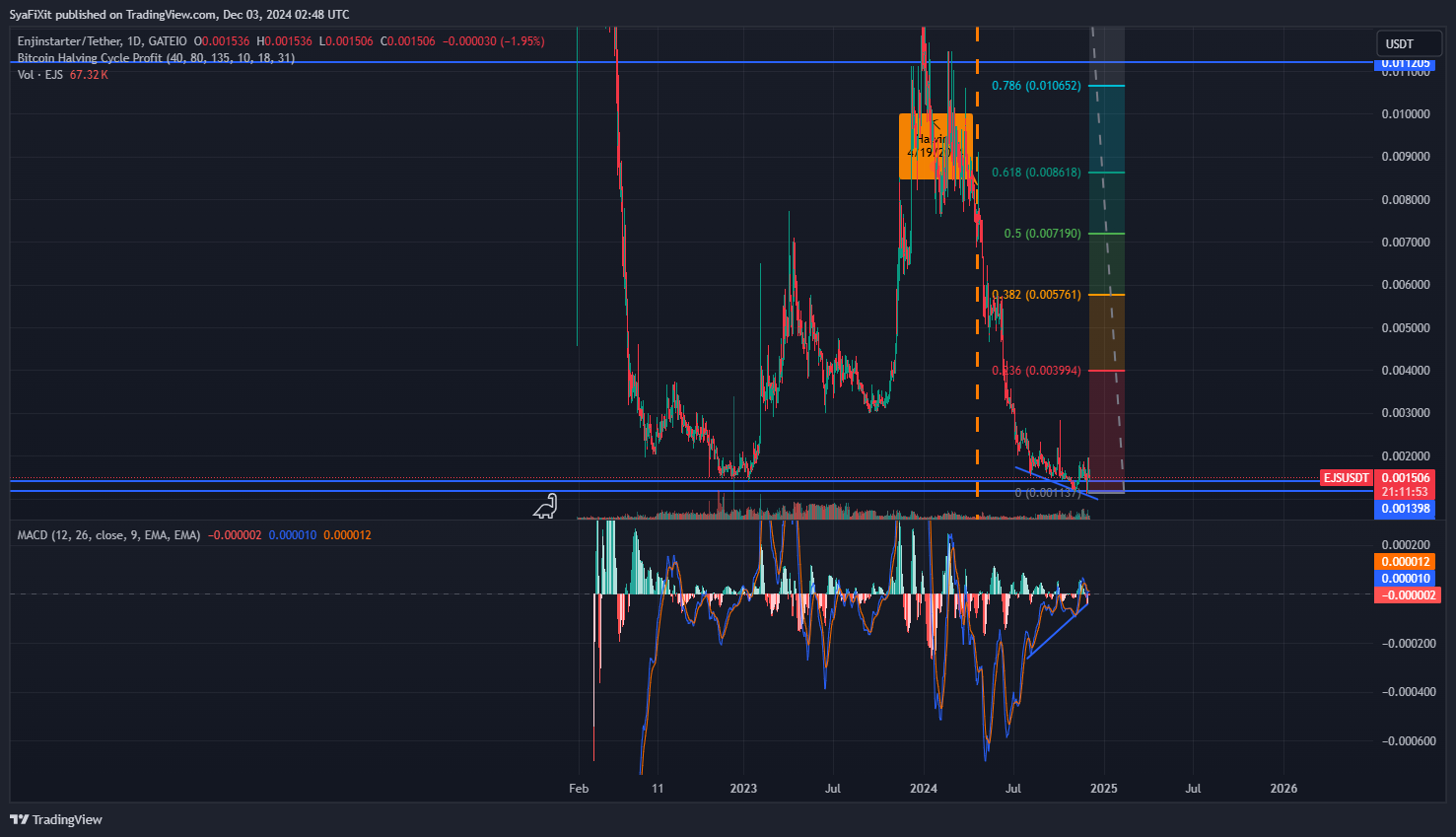Click the 2023 label on time axis
The image size is (1456, 837).
point(743,789)
